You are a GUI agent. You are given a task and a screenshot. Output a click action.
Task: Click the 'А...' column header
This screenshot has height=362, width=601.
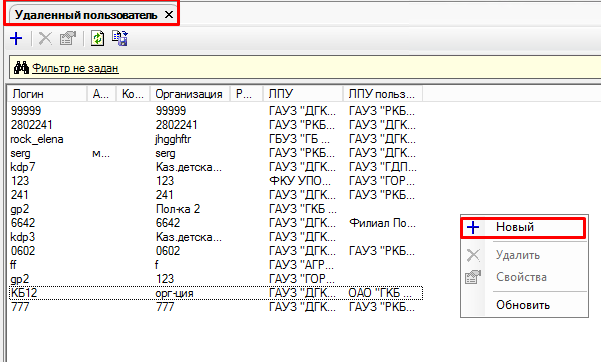point(102,94)
